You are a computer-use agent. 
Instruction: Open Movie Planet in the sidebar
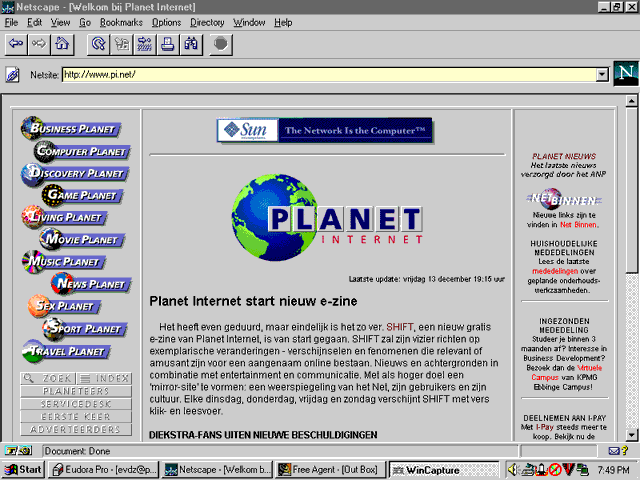click(x=82, y=239)
